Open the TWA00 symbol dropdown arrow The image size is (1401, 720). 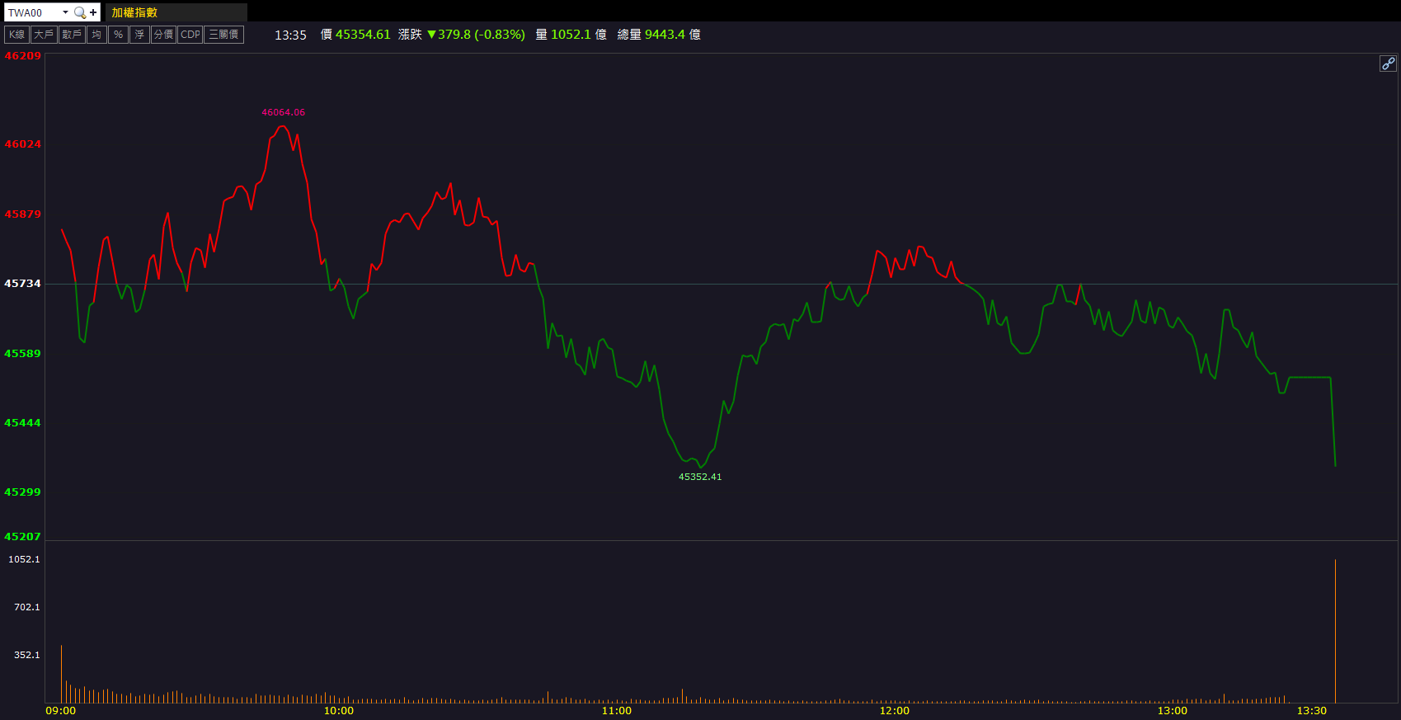tap(66, 13)
